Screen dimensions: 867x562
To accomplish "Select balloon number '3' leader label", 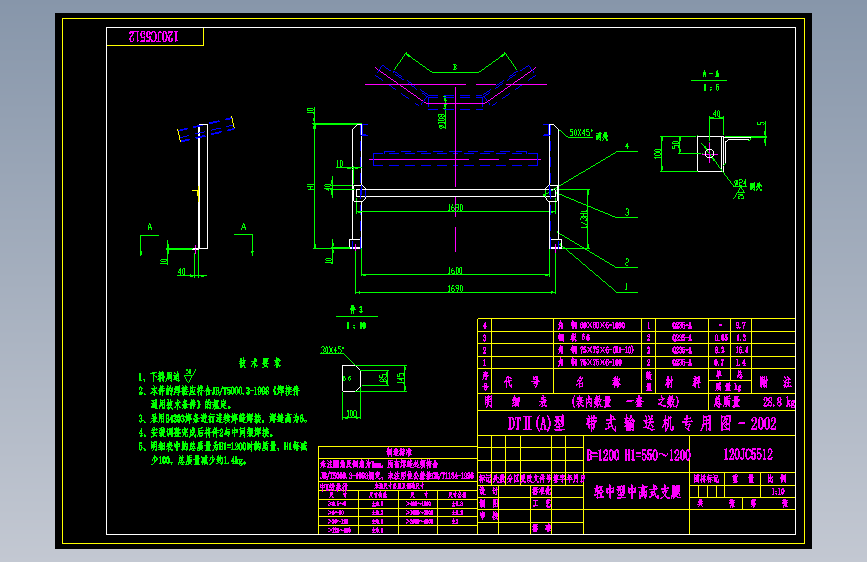I will [627, 212].
